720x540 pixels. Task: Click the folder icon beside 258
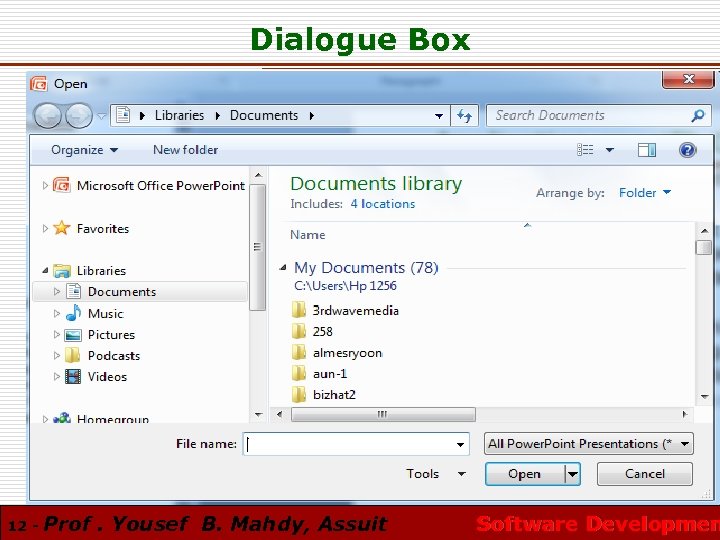[x=298, y=331]
